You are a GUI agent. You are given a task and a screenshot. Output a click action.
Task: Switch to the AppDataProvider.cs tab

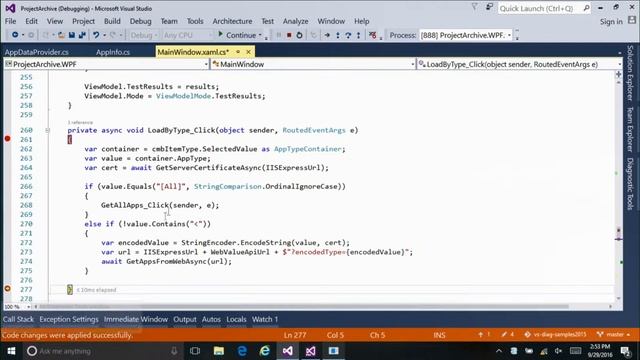point(37,52)
